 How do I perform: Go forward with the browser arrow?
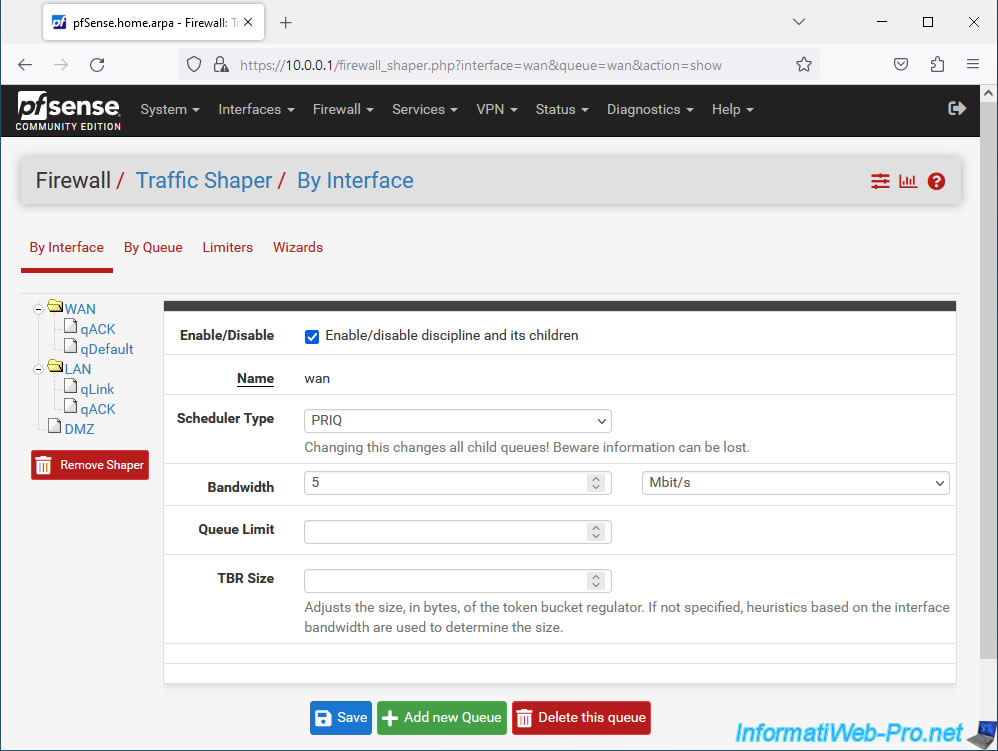coord(60,65)
